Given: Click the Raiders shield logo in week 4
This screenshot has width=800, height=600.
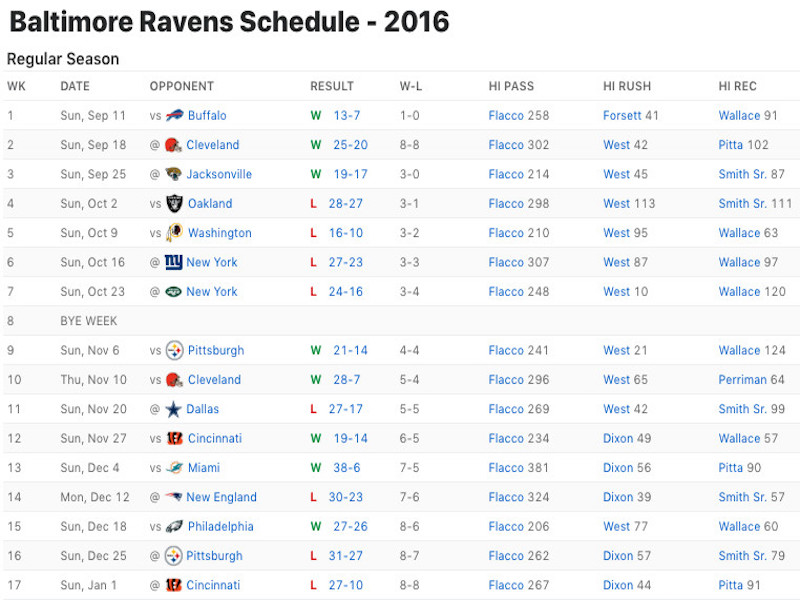Looking at the screenshot, I should (x=174, y=203).
